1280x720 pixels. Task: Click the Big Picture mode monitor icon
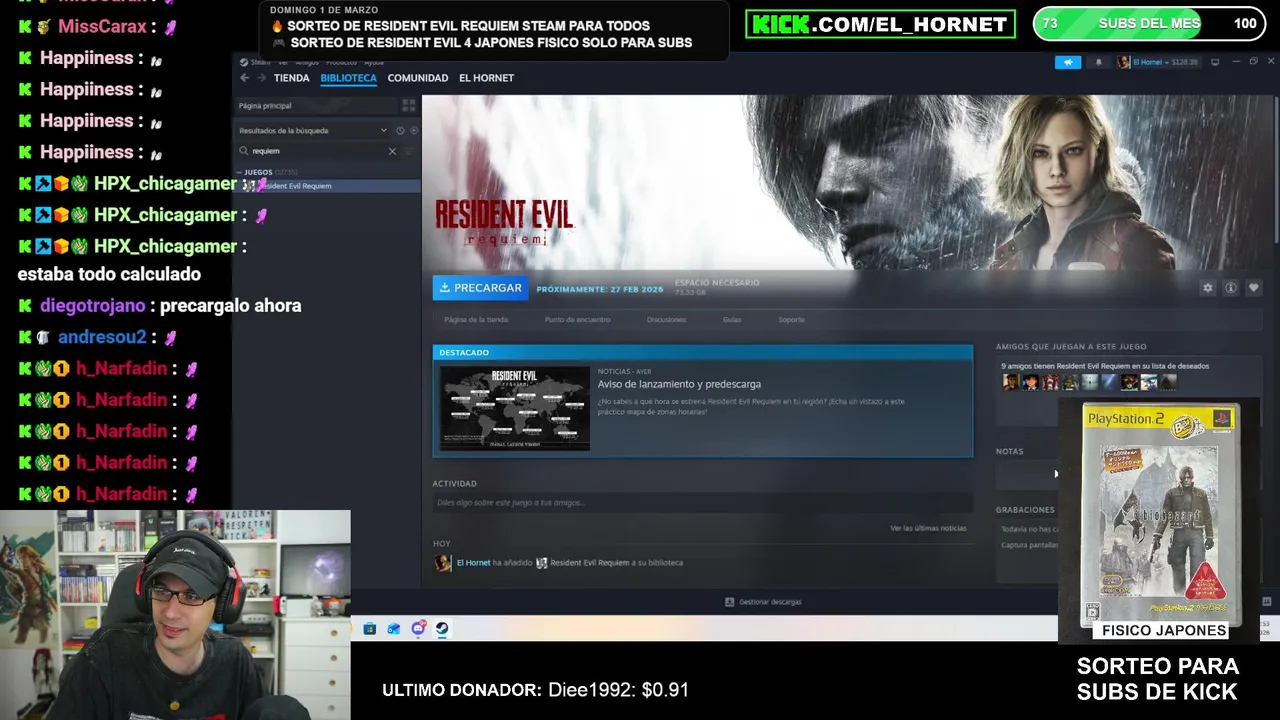coord(1215,62)
